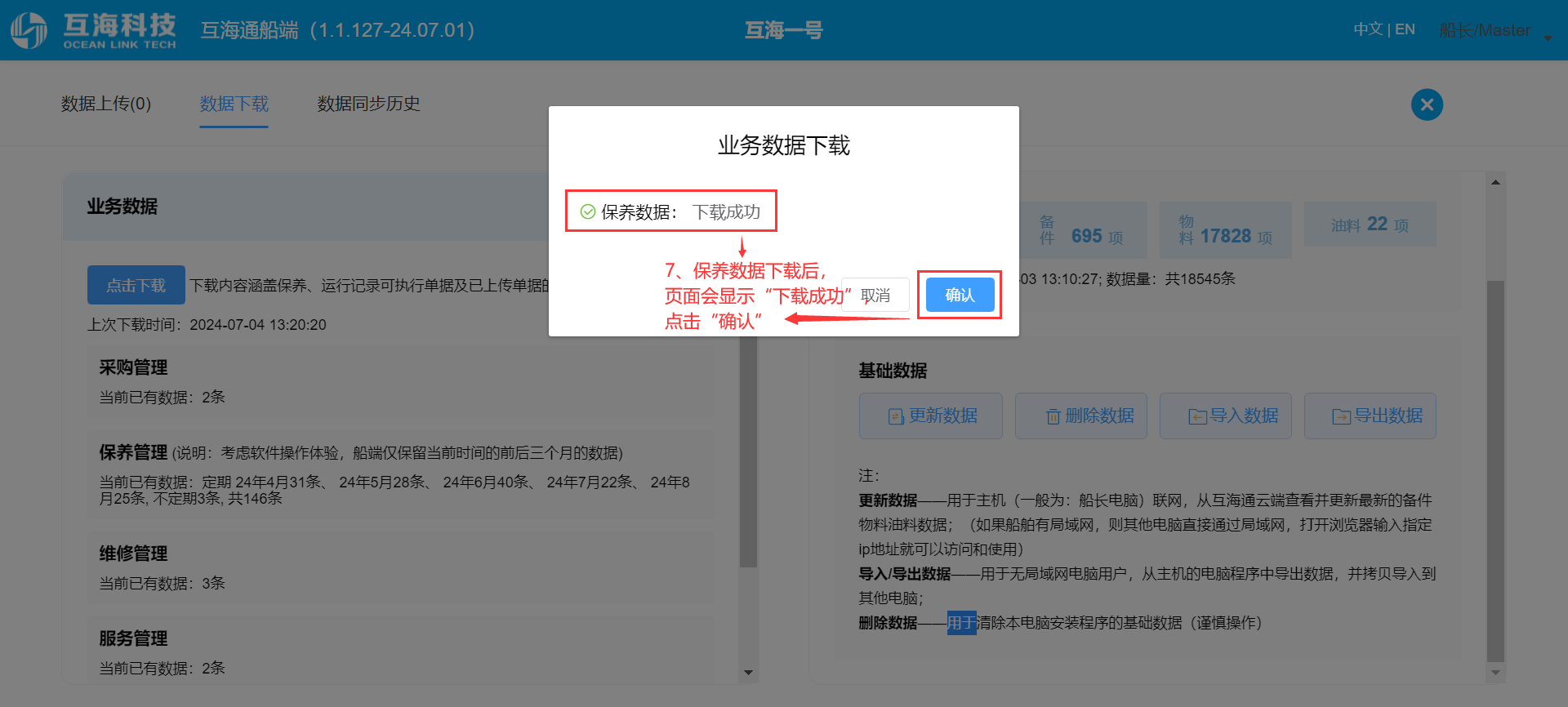Click the trash icon in 删除数据
This screenshot has height=707, width=1568.
point(1053,417)
